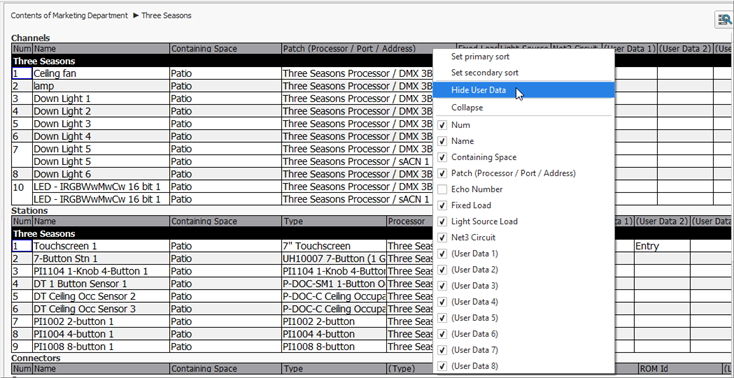The width and height of the screenshot is (734, 378).
Task: Select Touchscreen 1 station name cell
Action: pos(101,246)
